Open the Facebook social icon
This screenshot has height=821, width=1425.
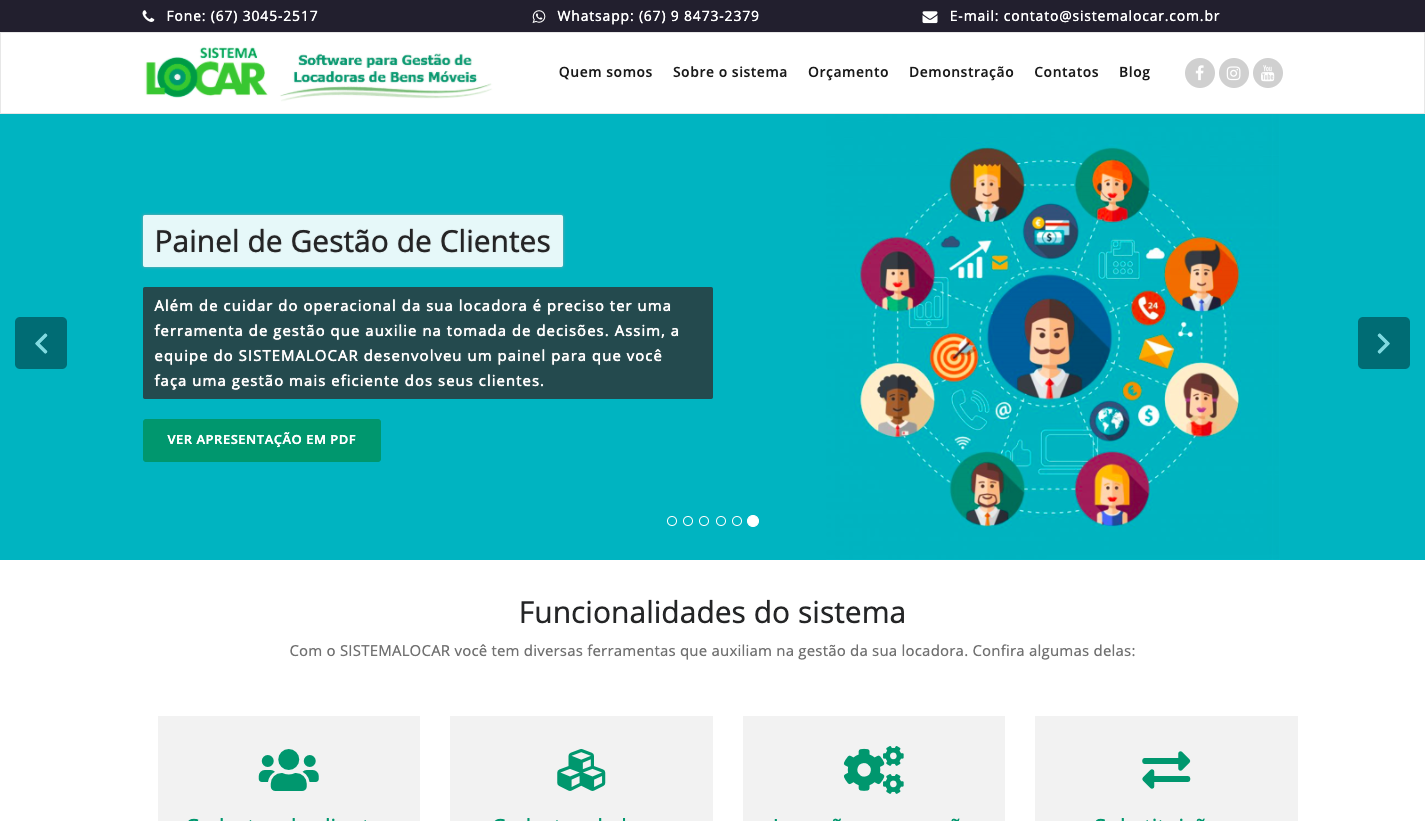1200,73
